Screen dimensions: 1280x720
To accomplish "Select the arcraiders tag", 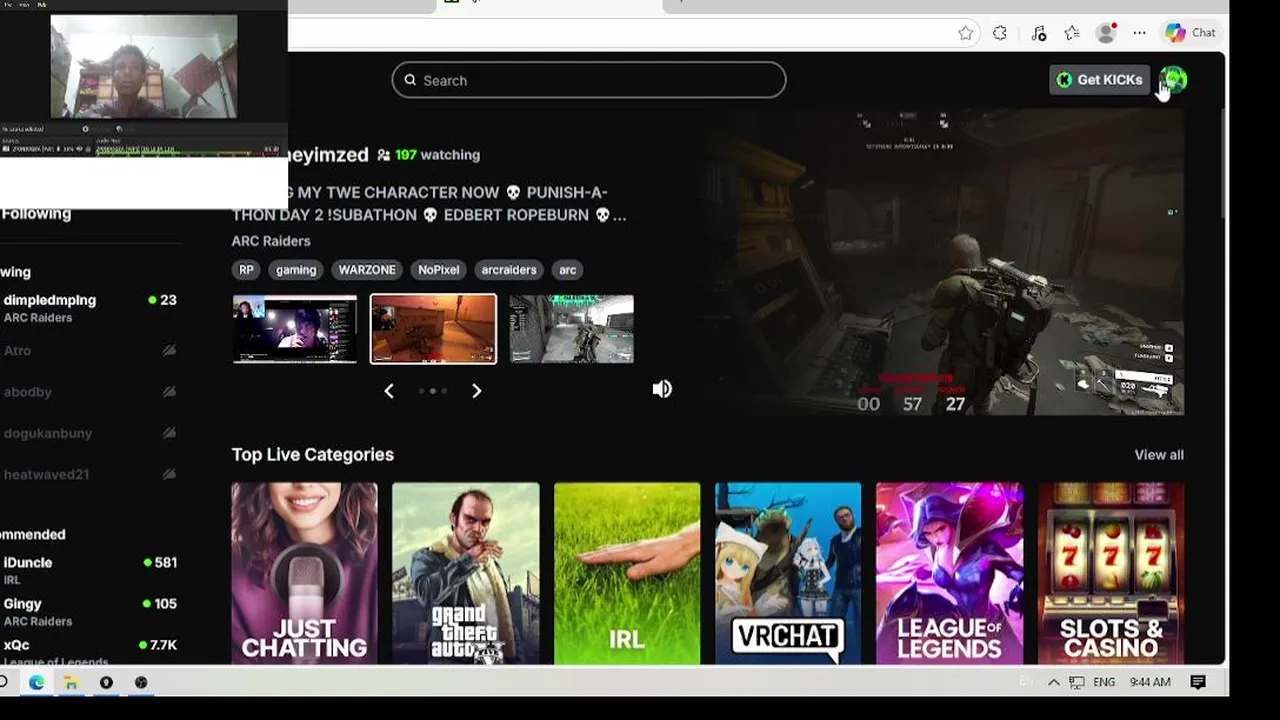I will coord(509,270).
